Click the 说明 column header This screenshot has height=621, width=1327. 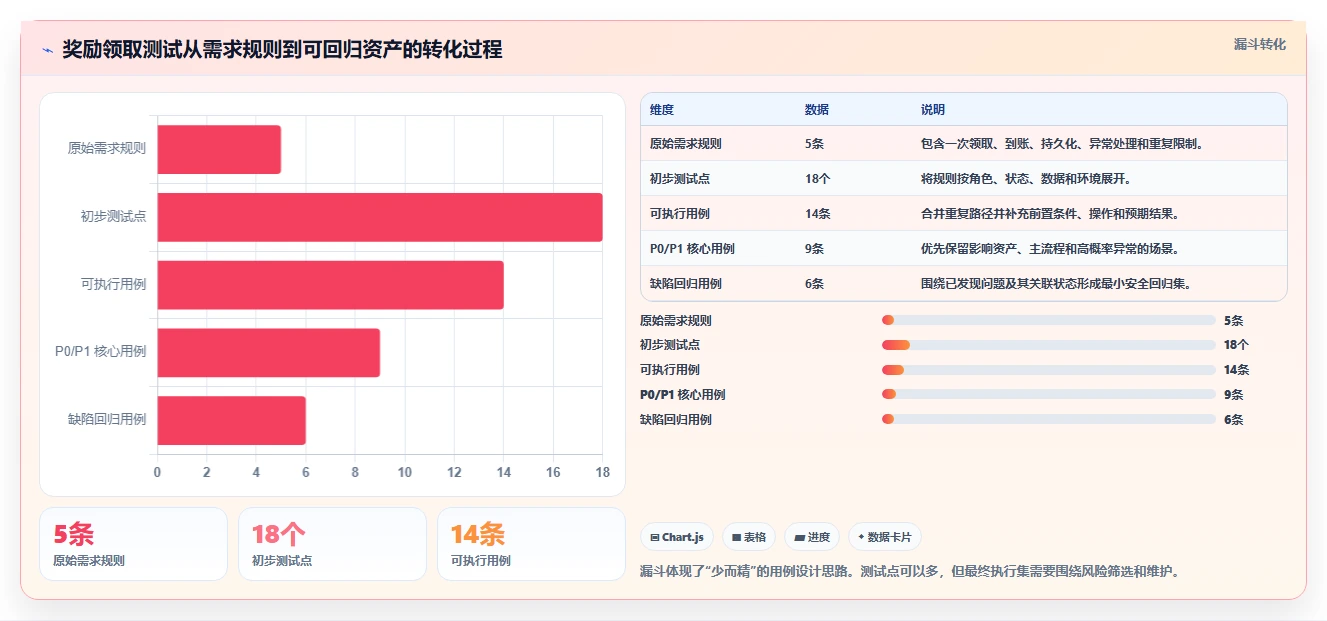click(933, 110)
